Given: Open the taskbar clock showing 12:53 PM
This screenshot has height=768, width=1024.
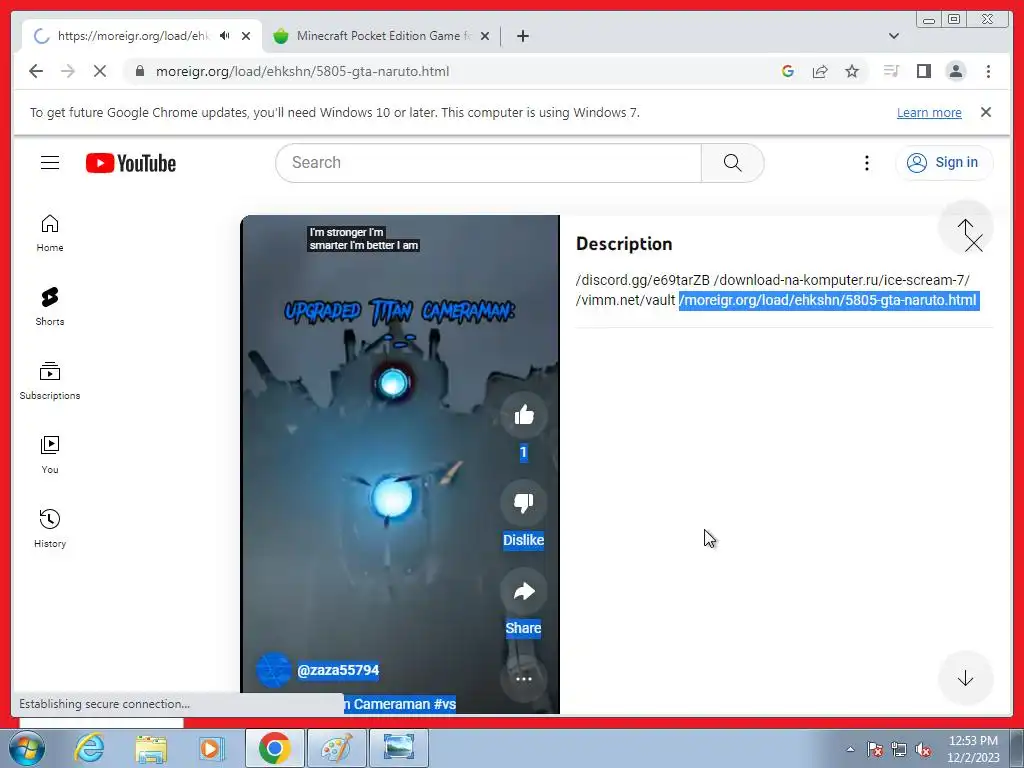Looking at the screenshot, I should (x=973, y=749).
